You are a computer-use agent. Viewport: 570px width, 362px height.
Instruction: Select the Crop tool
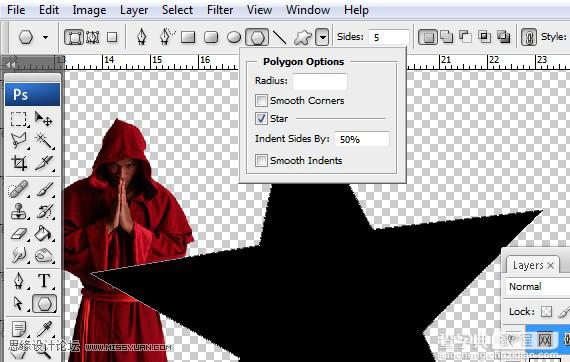coord(19,162)
